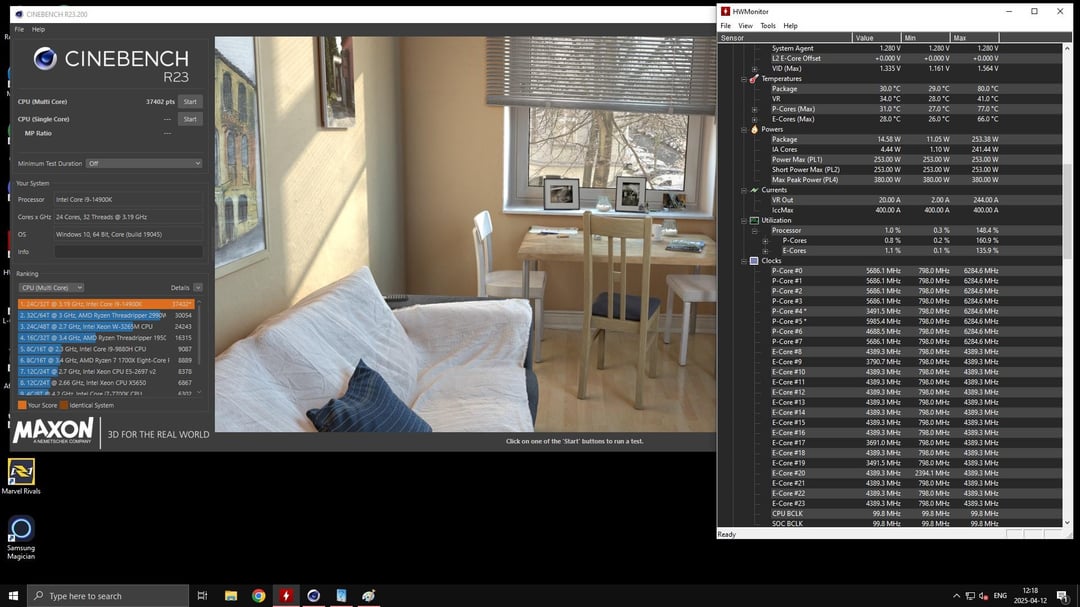Expand the VID (Max) entry
Image resolution: width=1080 pixels, height=607 pixels.
(755, 69)
